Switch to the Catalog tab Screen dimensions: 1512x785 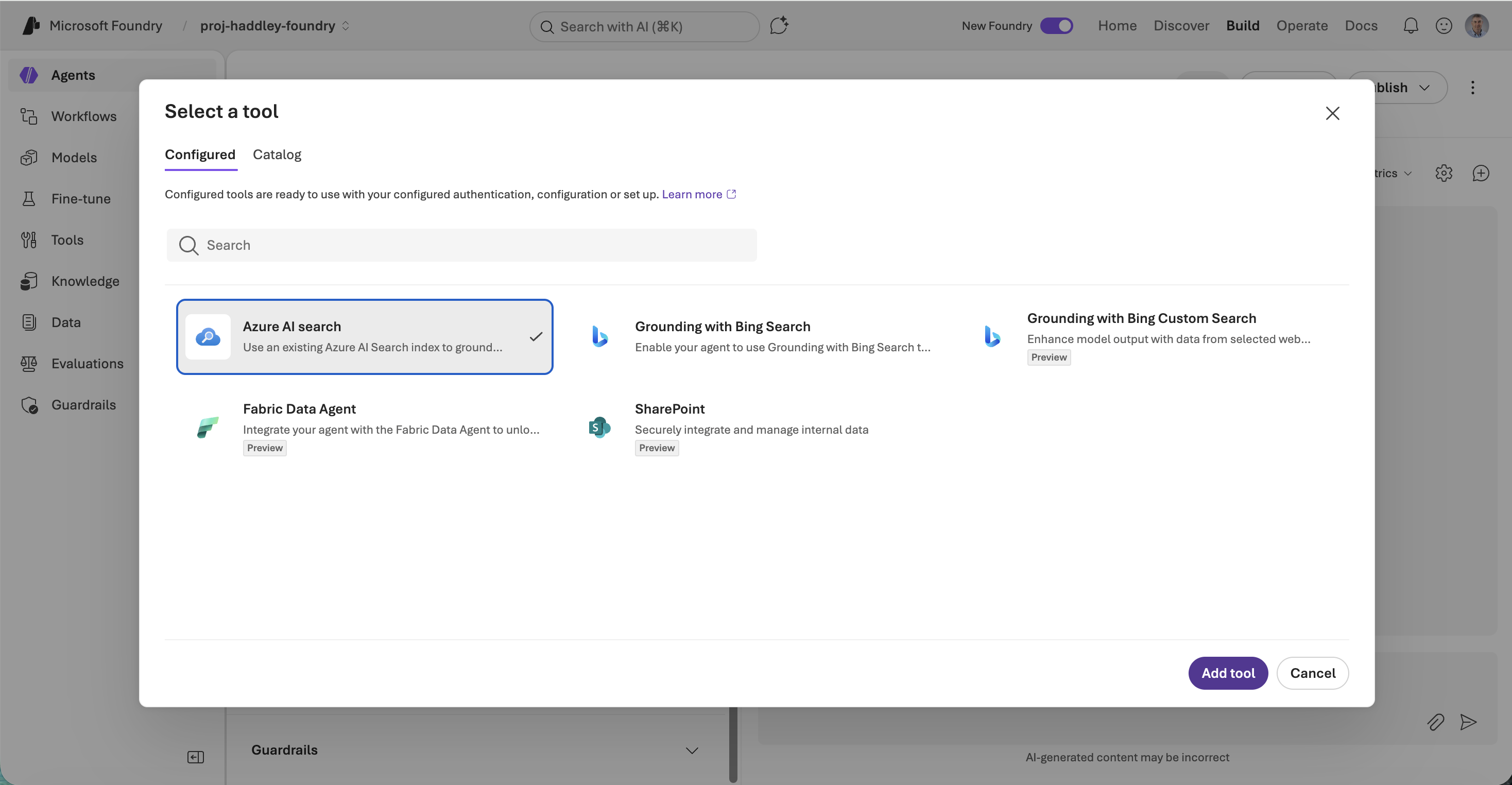pos(277,155)
